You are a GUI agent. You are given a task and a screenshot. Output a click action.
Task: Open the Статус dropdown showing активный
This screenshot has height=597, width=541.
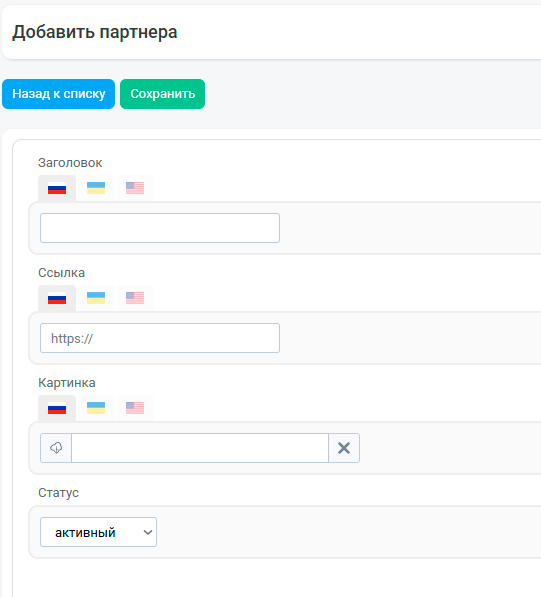[98, 532]
